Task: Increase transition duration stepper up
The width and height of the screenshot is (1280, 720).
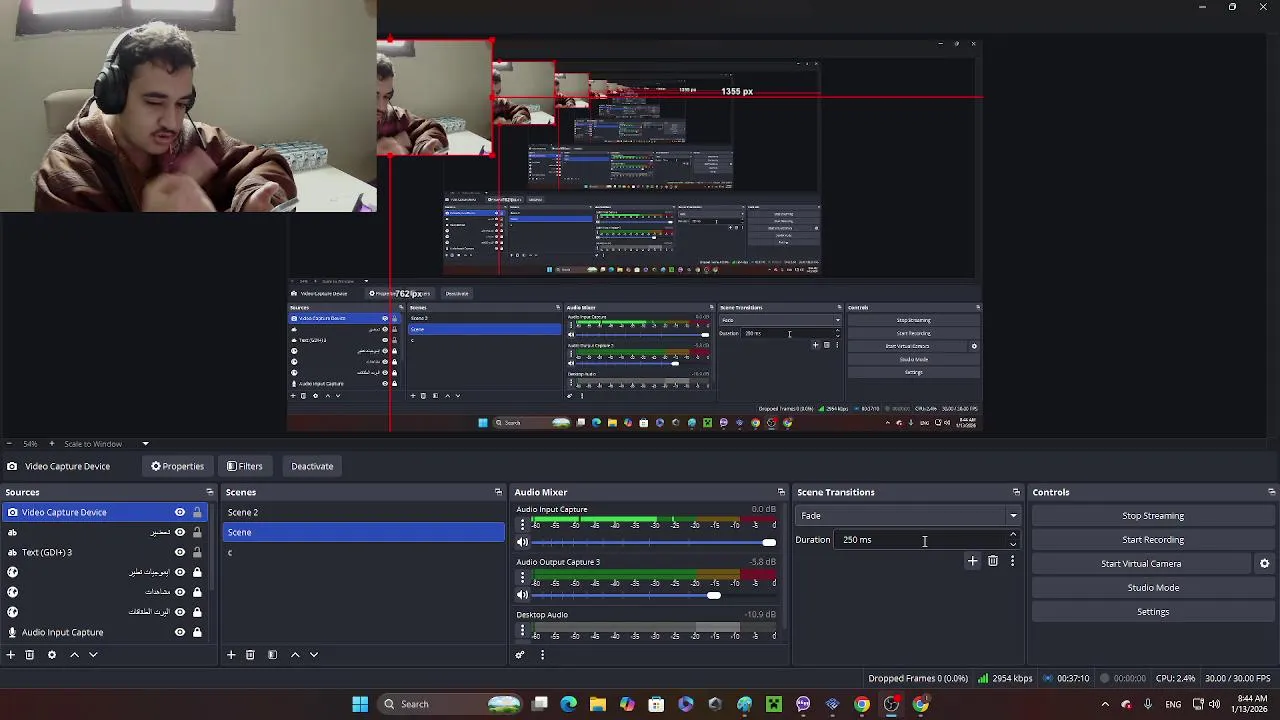Action: (1012, 535)
